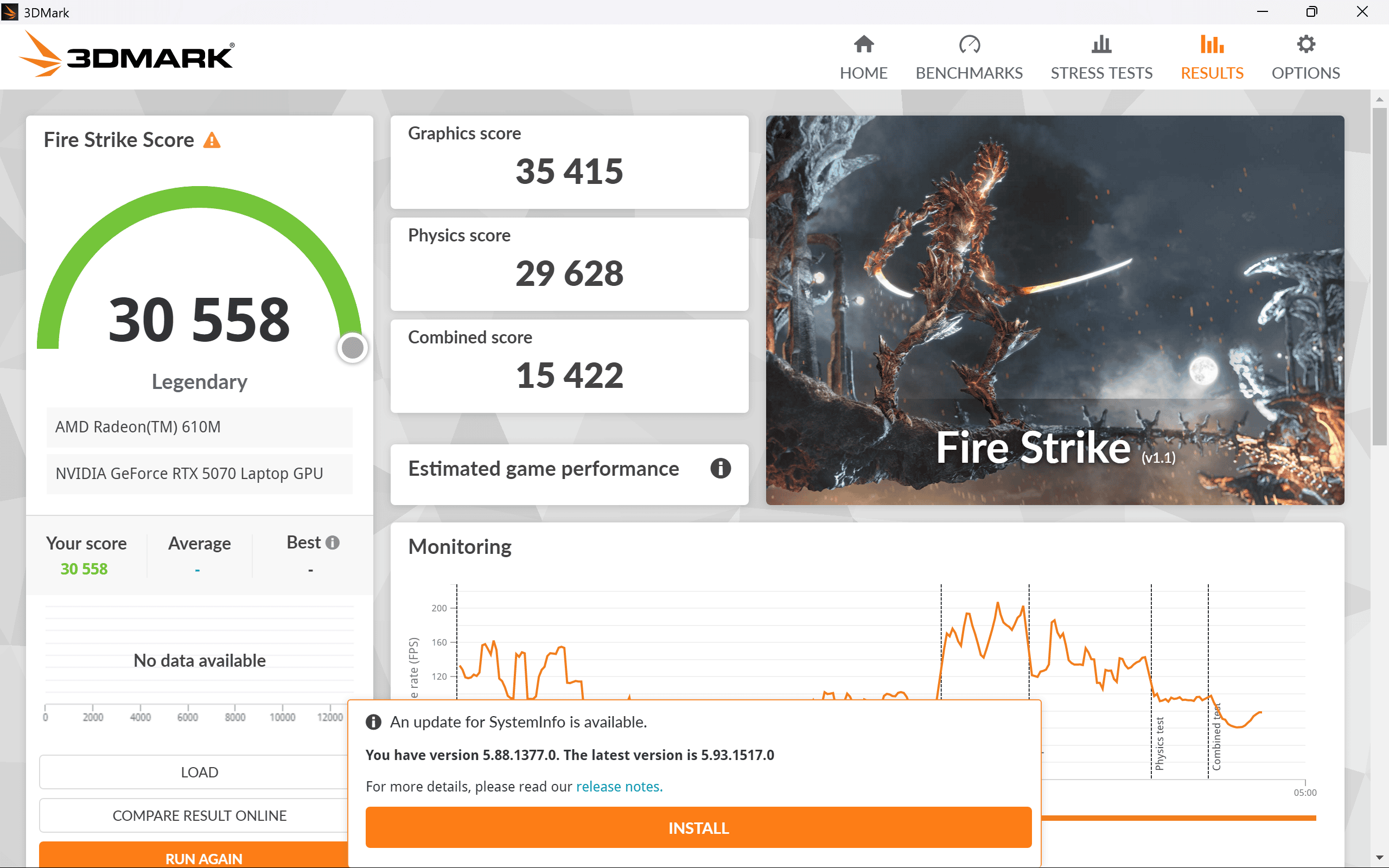Screen dimensions: 1389x868
Task: Click the large 30 558 Fire Strike score
Action: pyautogui.click(x=199, y=319)
